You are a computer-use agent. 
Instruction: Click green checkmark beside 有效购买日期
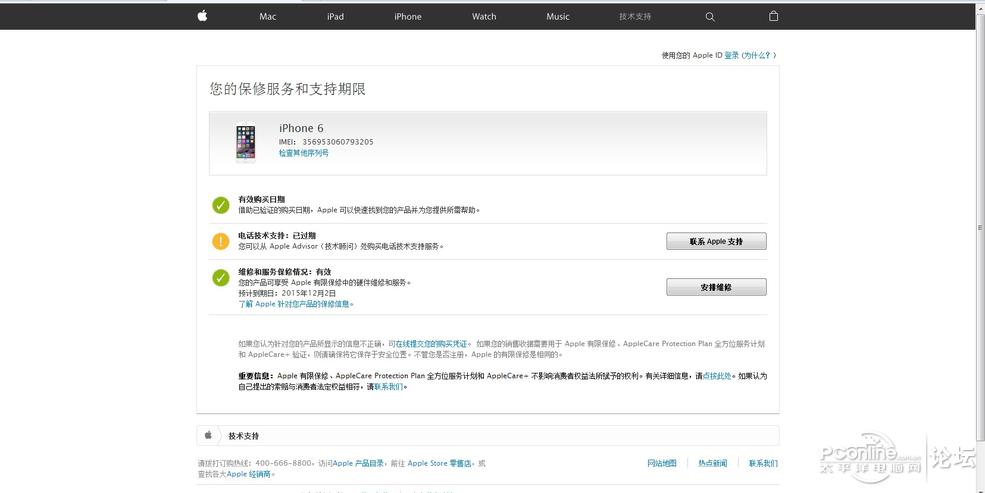click(x=220, y=205)
